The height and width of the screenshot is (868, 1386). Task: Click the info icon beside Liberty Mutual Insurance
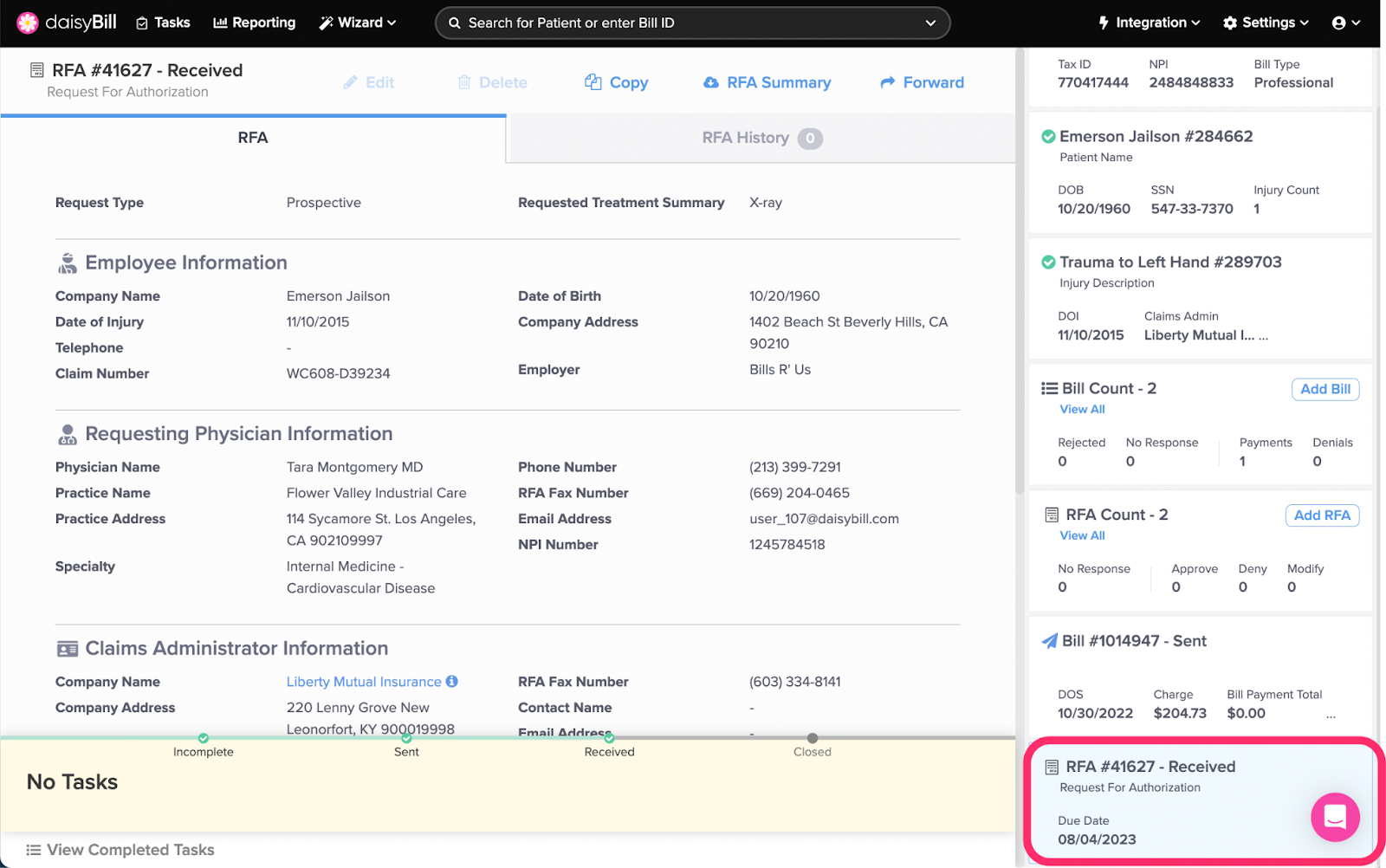pos(452,682)
